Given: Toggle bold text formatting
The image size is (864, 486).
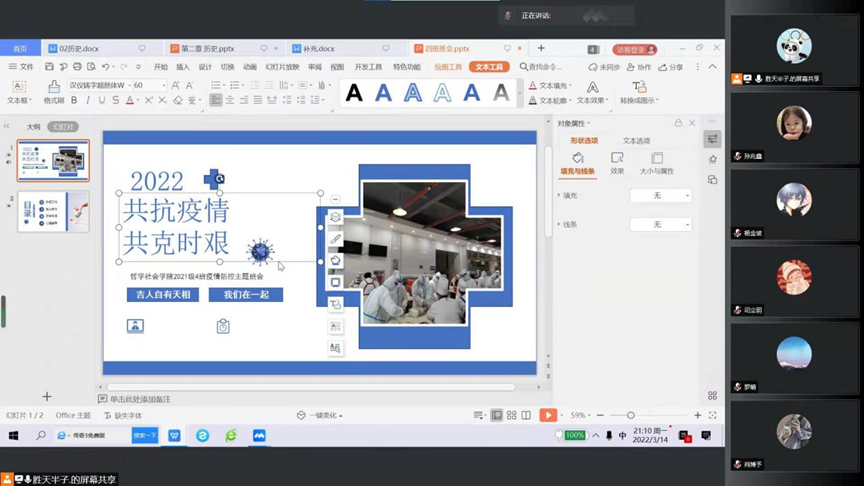Looking at the screenshot, I should coord(74,100).
